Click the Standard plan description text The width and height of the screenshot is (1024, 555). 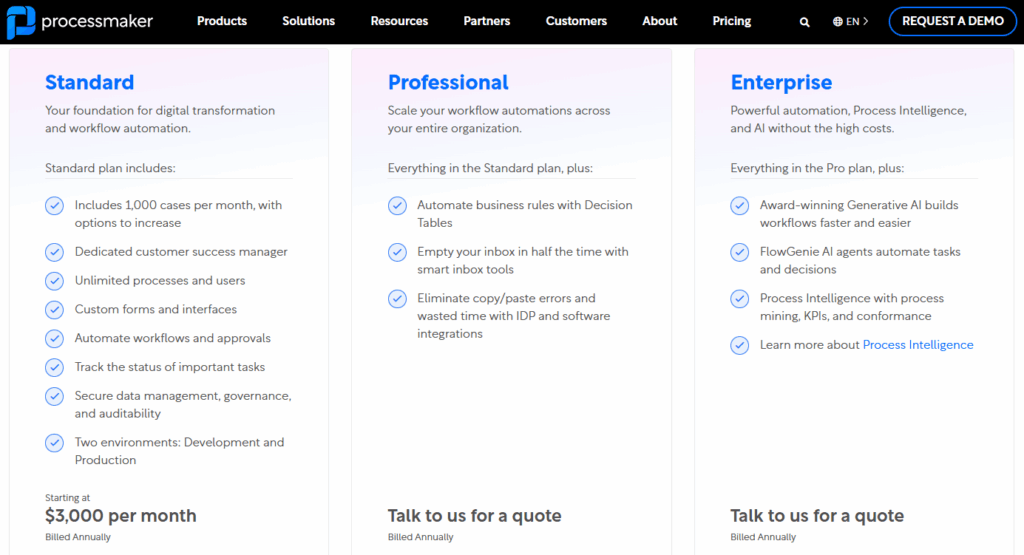[160, 119]
